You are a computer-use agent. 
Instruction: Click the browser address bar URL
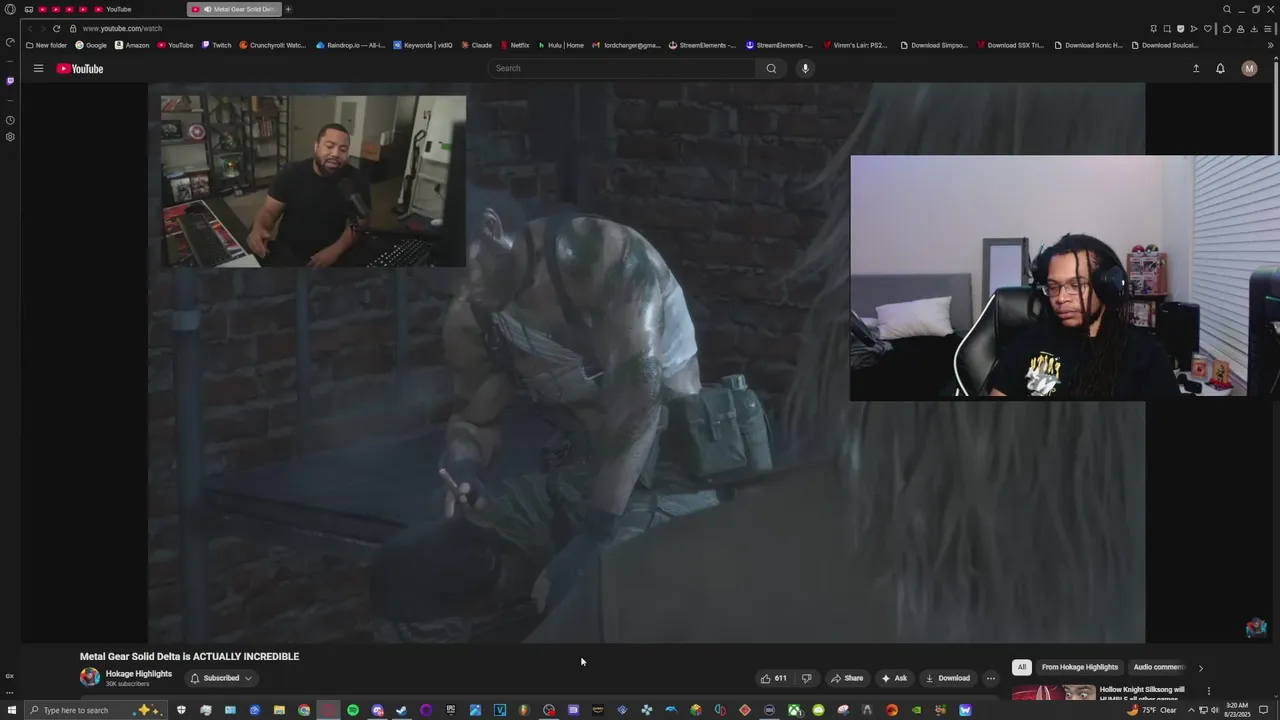coord(122,28)
